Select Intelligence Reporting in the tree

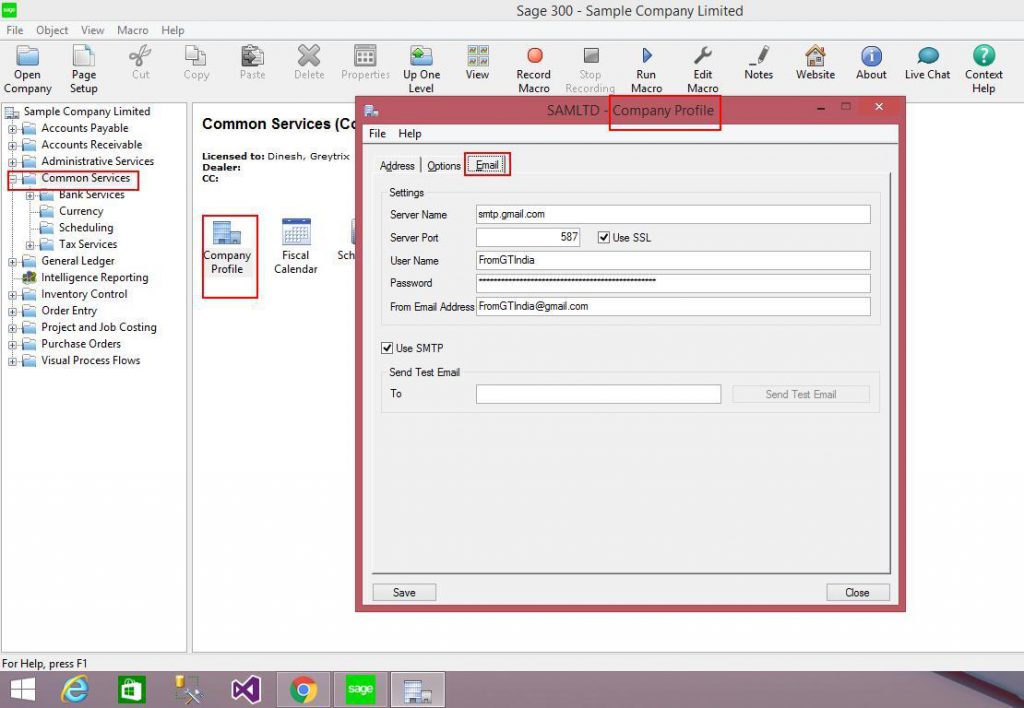(95, 278)
